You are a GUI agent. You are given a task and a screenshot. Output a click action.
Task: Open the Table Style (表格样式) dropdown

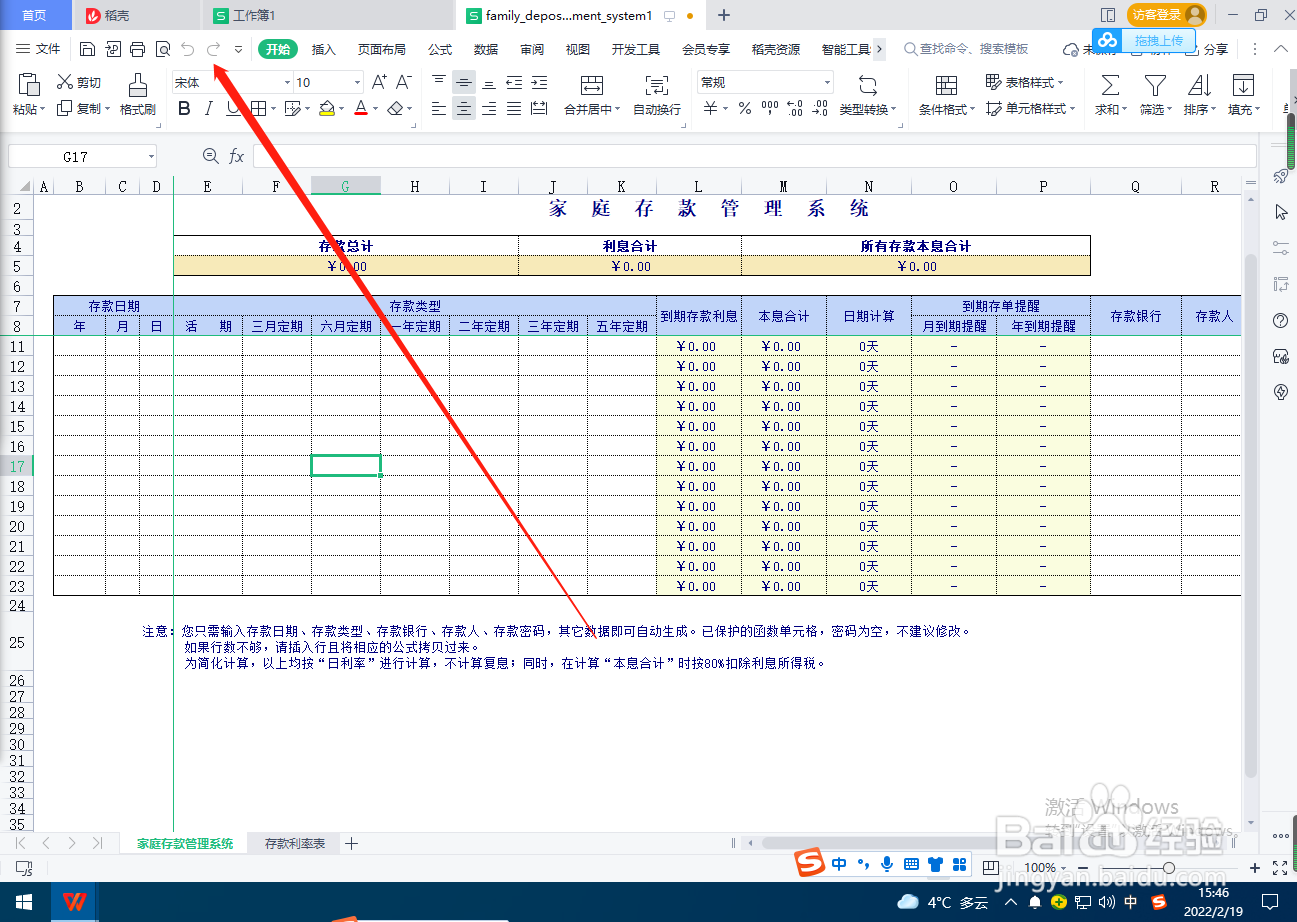1024,83
